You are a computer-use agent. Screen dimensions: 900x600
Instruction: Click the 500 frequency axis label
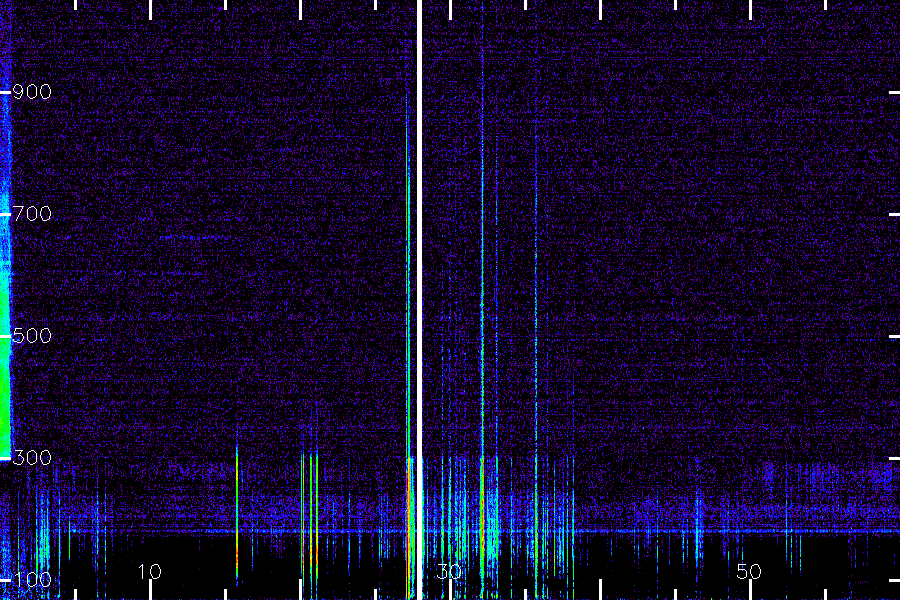[32, 336]
